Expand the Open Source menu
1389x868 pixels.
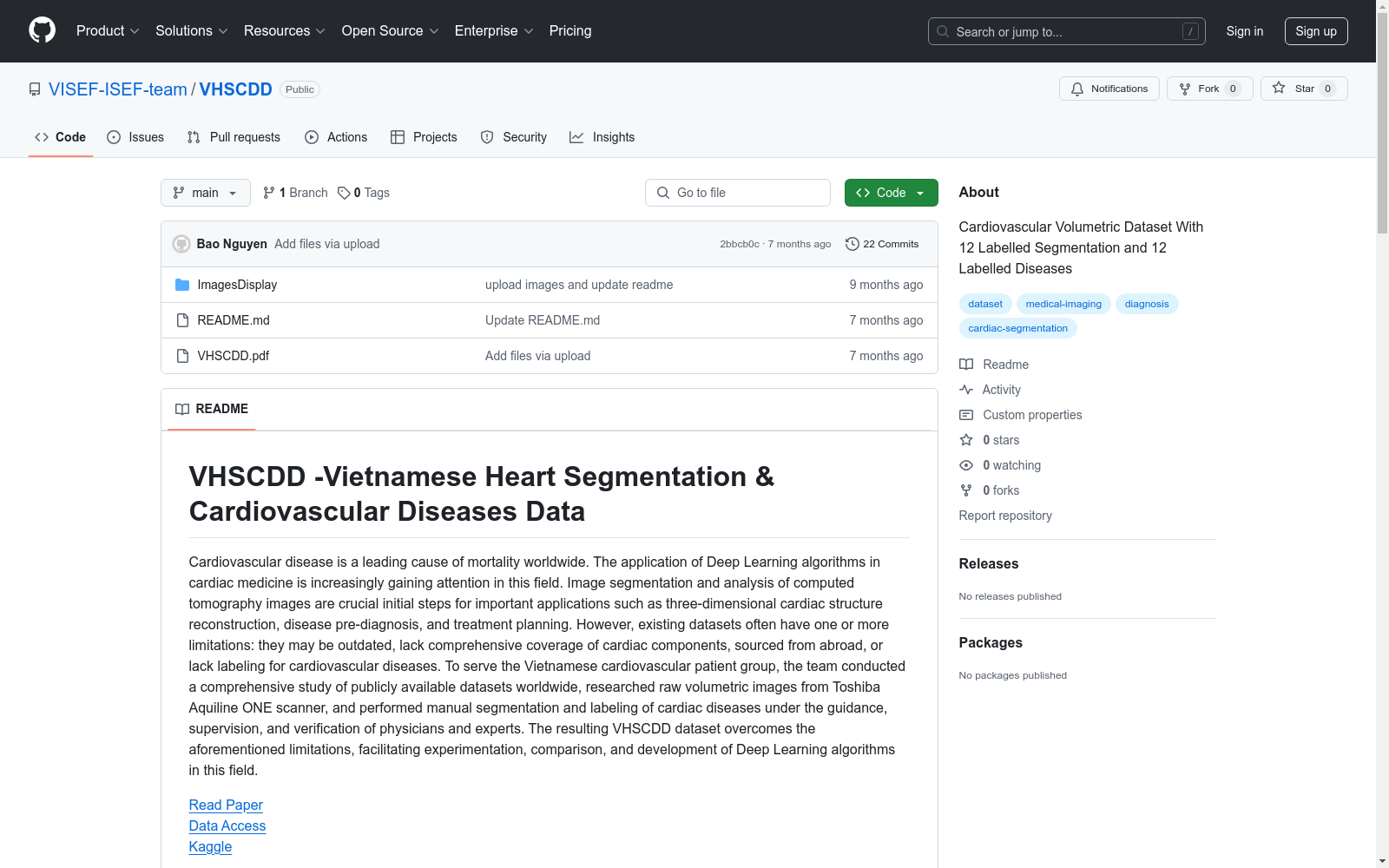coord(391,31)
